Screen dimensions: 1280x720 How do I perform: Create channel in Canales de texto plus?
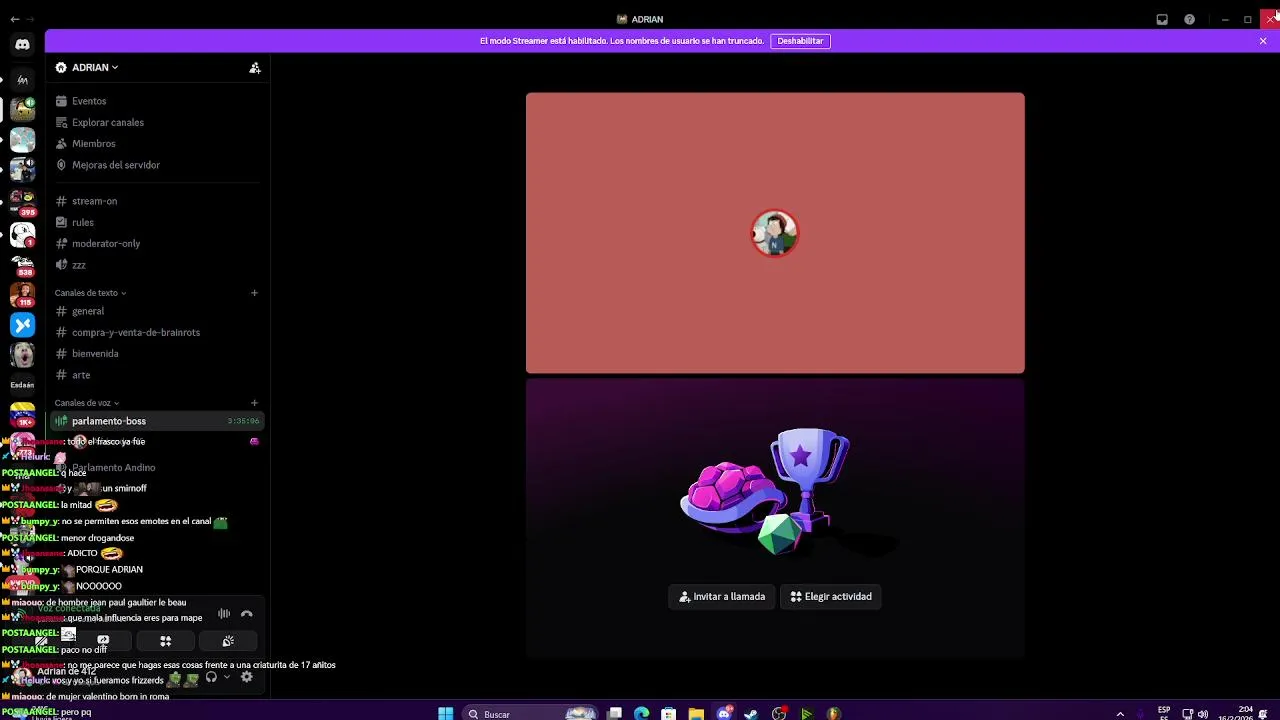tap(254, 293)
